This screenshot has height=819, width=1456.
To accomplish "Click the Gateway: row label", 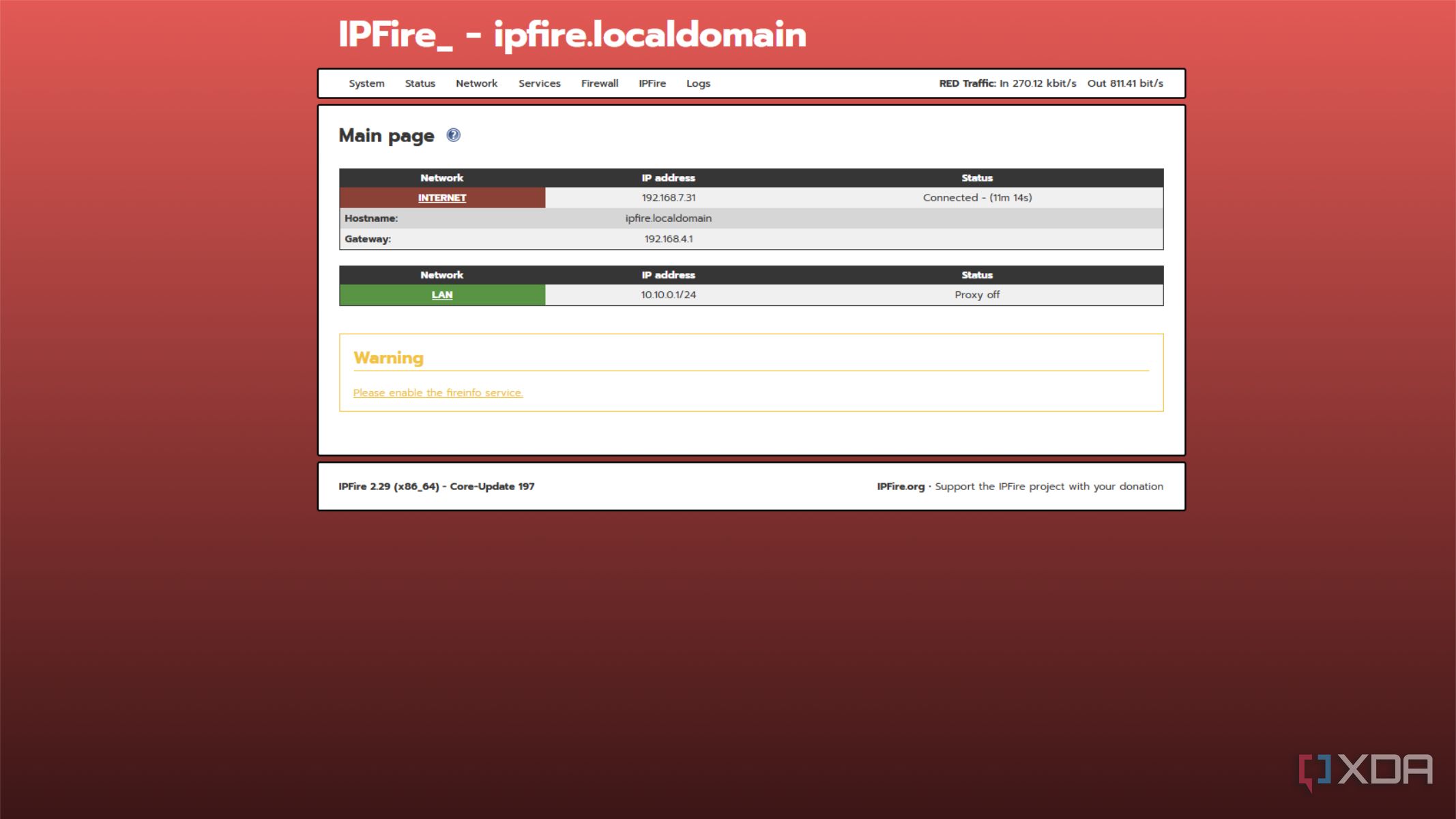I will pyautogui.click(x=367, y=239).
